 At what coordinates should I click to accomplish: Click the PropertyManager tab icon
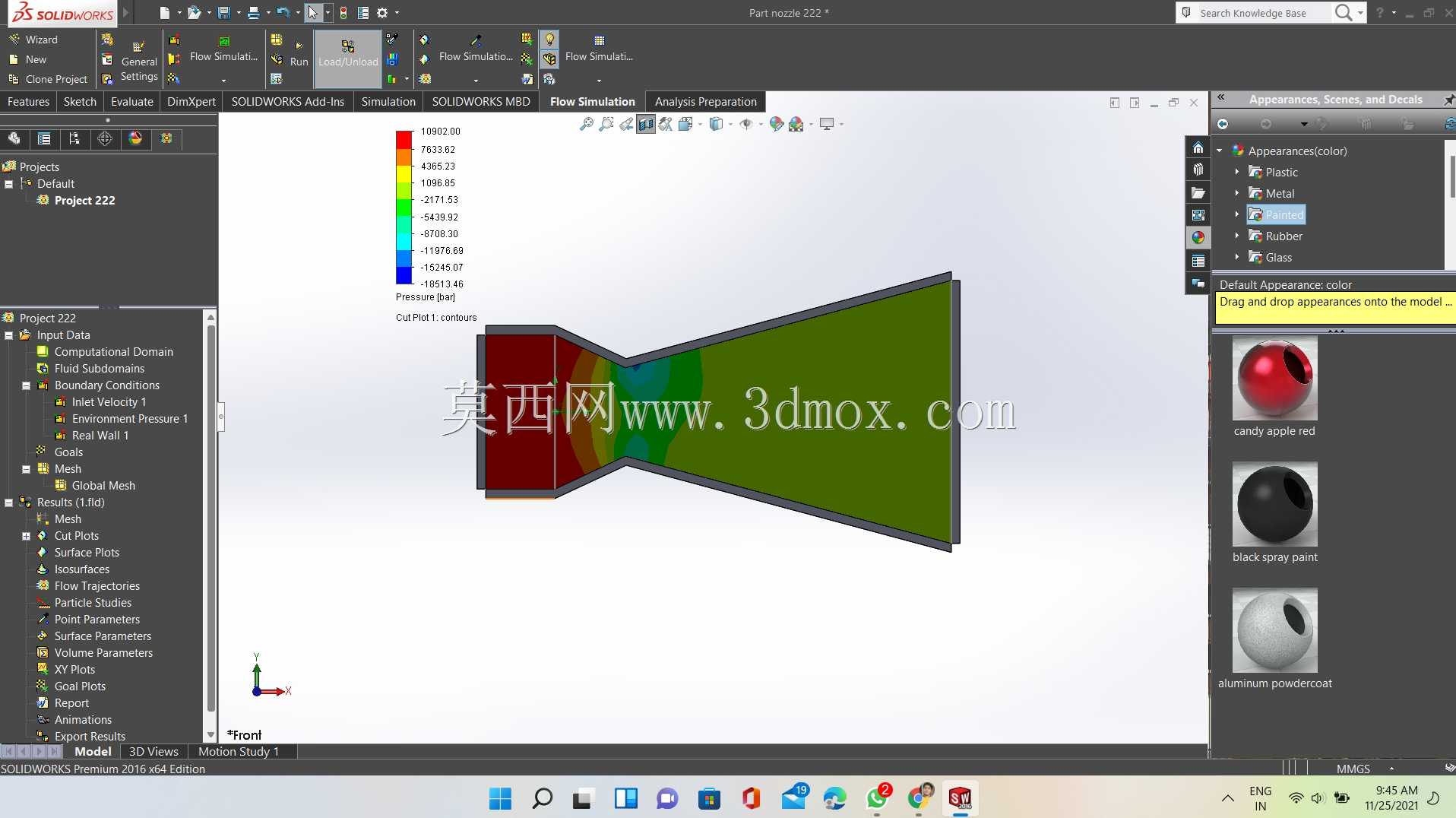tap(44, 138)
